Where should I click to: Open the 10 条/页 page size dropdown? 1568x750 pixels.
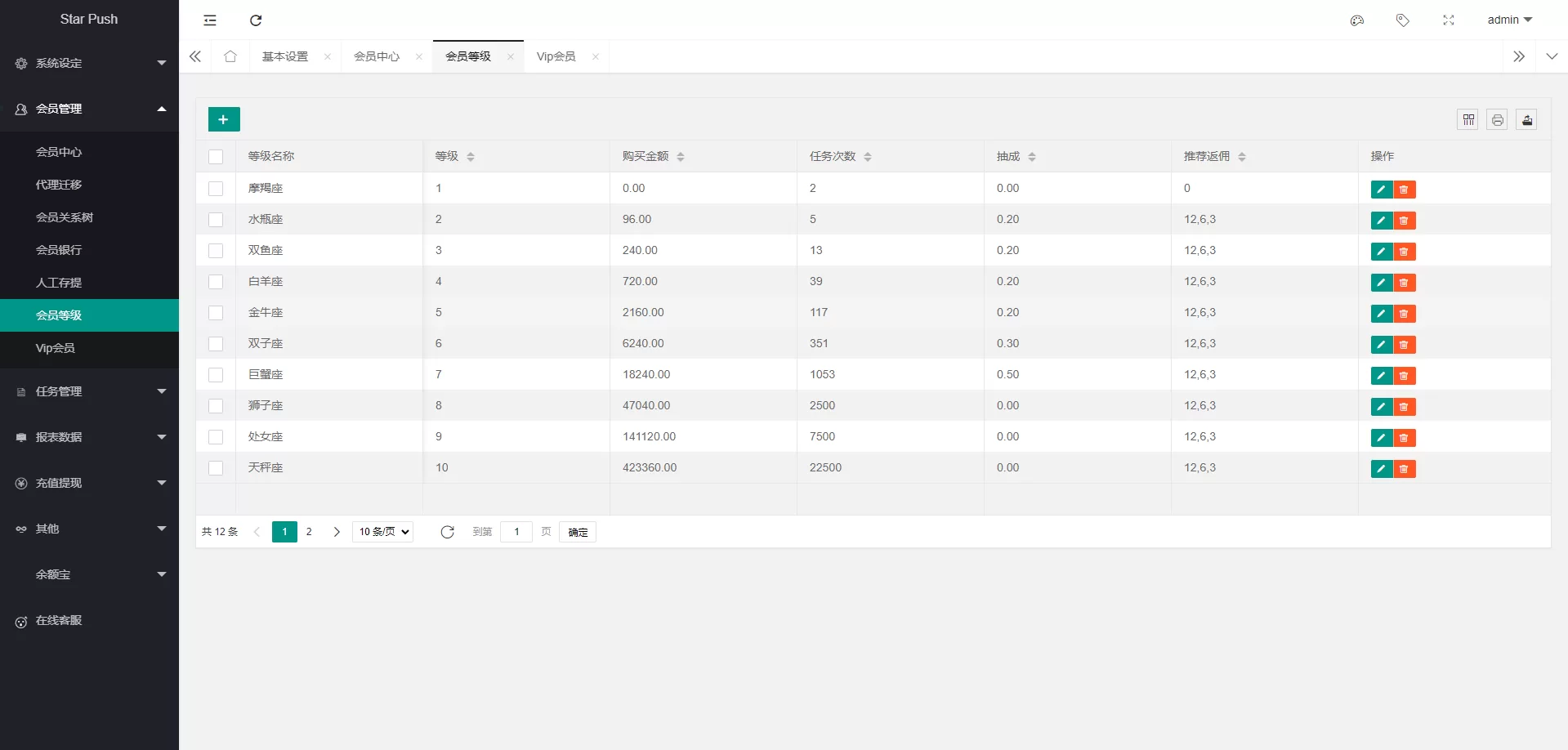tap(382, 532)
